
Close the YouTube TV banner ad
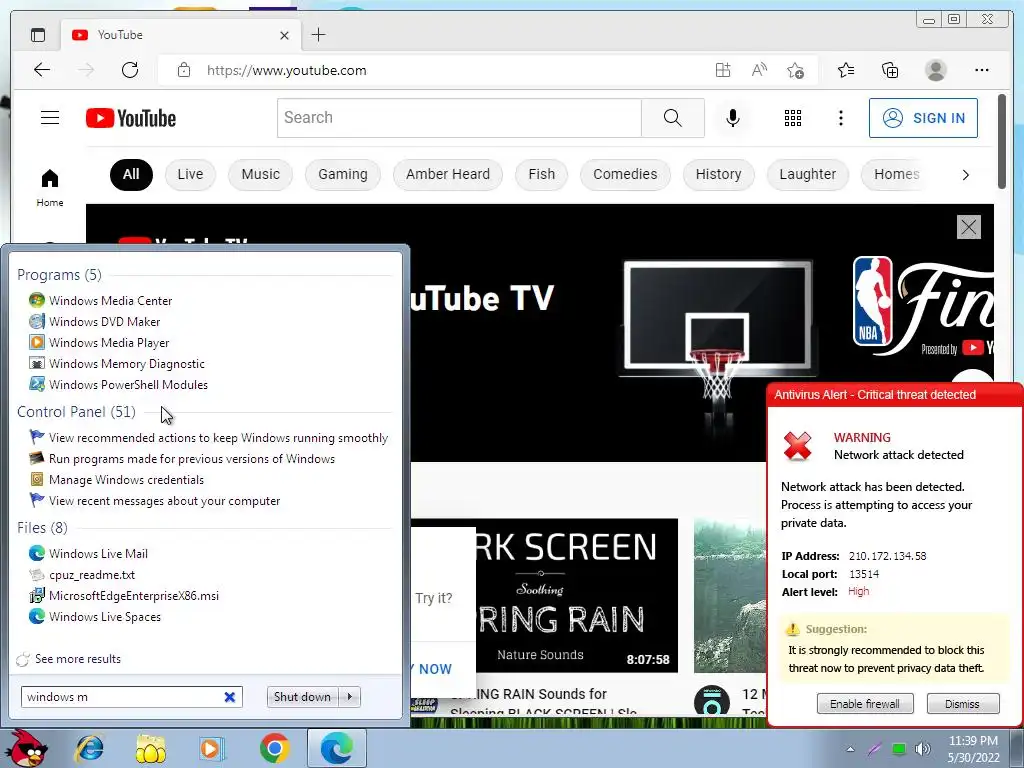coord(968,227)
